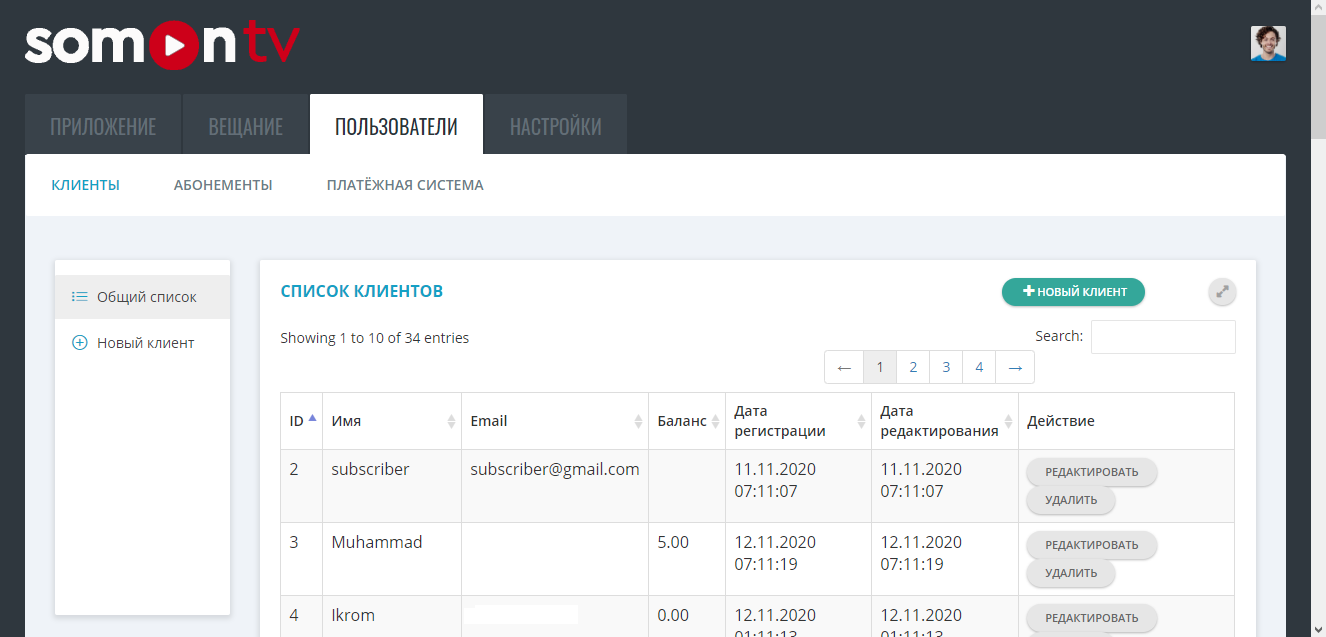Sort table by ID column
This screenshot has height=637, width=1326.
click(x=301, y=421)
